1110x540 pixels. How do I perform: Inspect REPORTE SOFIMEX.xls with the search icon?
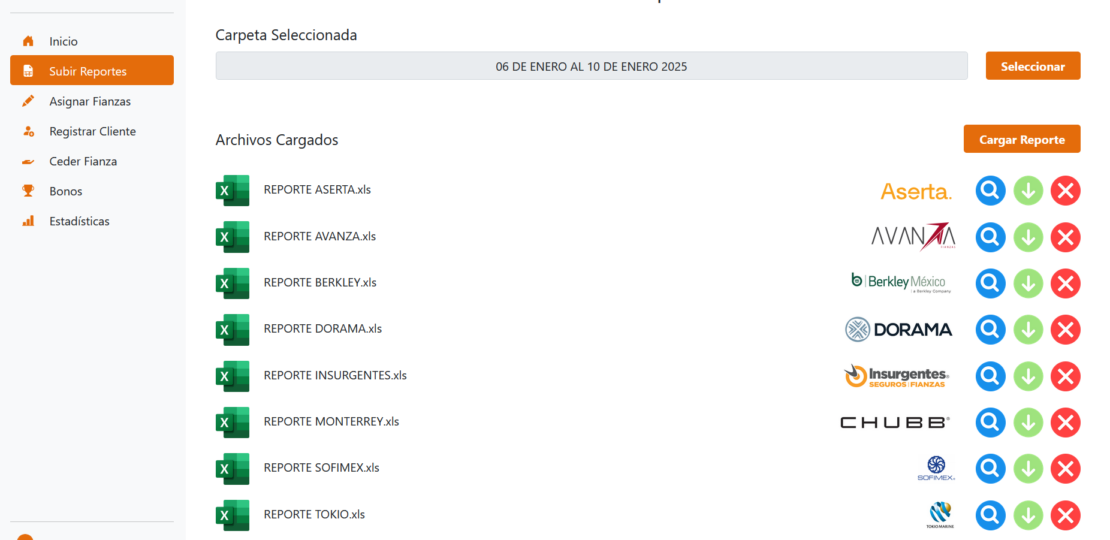point(990,468)
